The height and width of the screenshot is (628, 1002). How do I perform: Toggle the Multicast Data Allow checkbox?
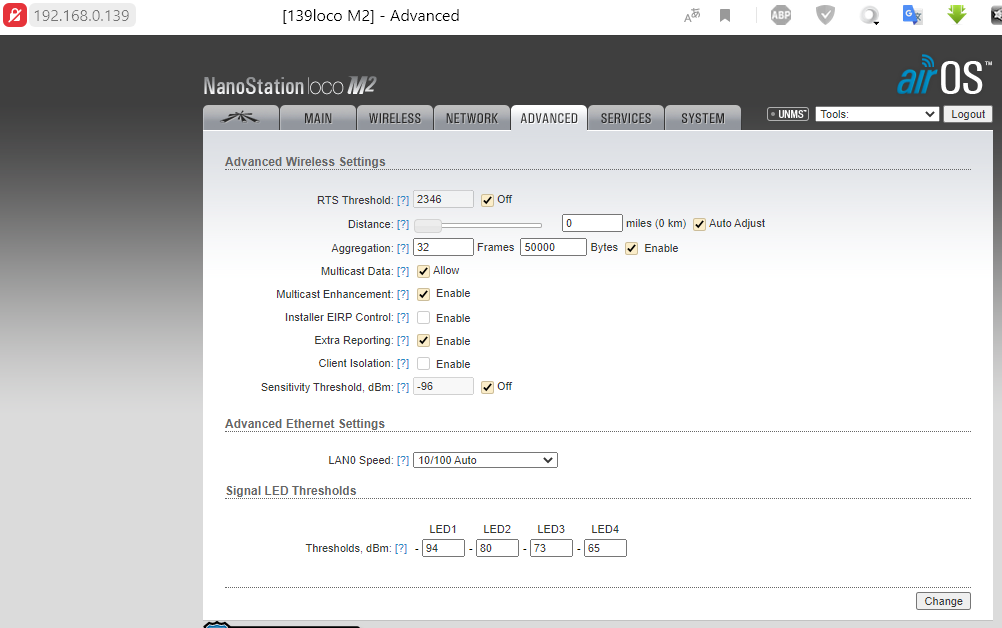coord(424,271)
